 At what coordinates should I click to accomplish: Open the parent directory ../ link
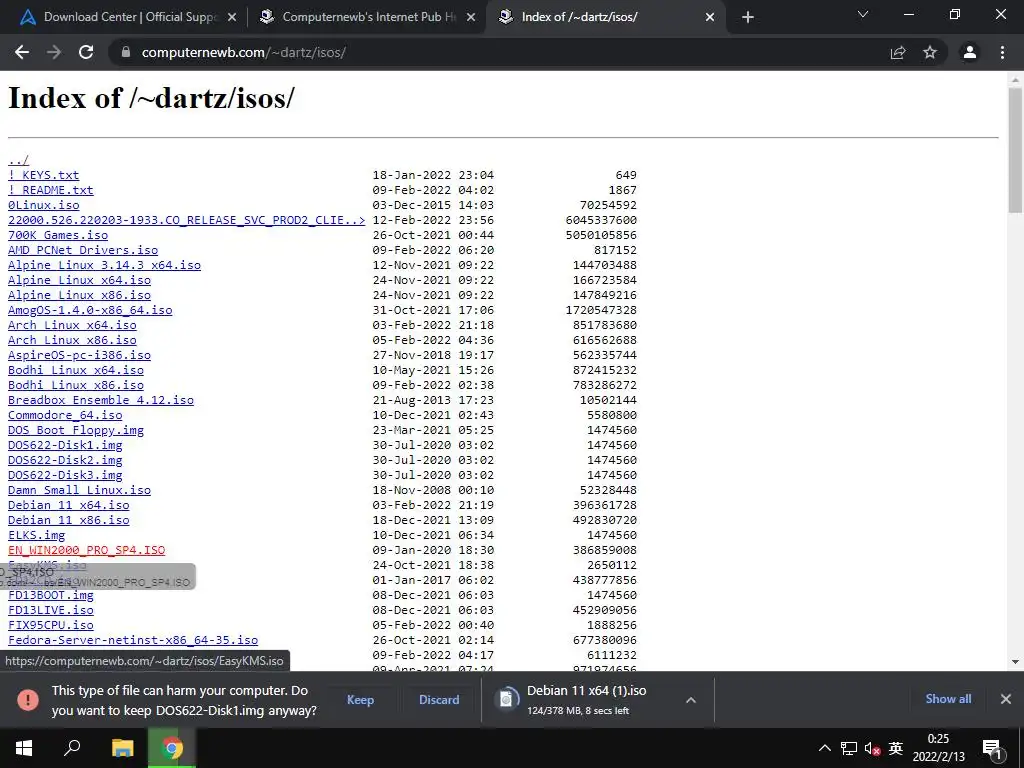click(18, 160)
